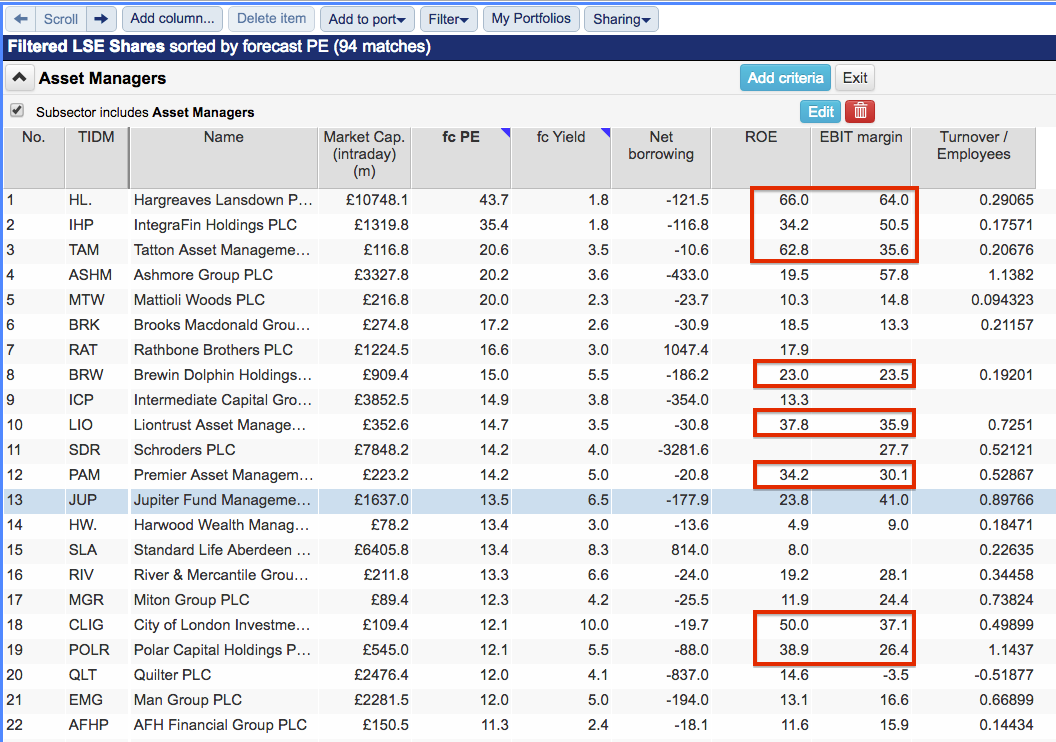This screenshot has height=742, width=1056.
Task: Click the Jupiter EBIT margin value 41.0
Action: point(894,500)
